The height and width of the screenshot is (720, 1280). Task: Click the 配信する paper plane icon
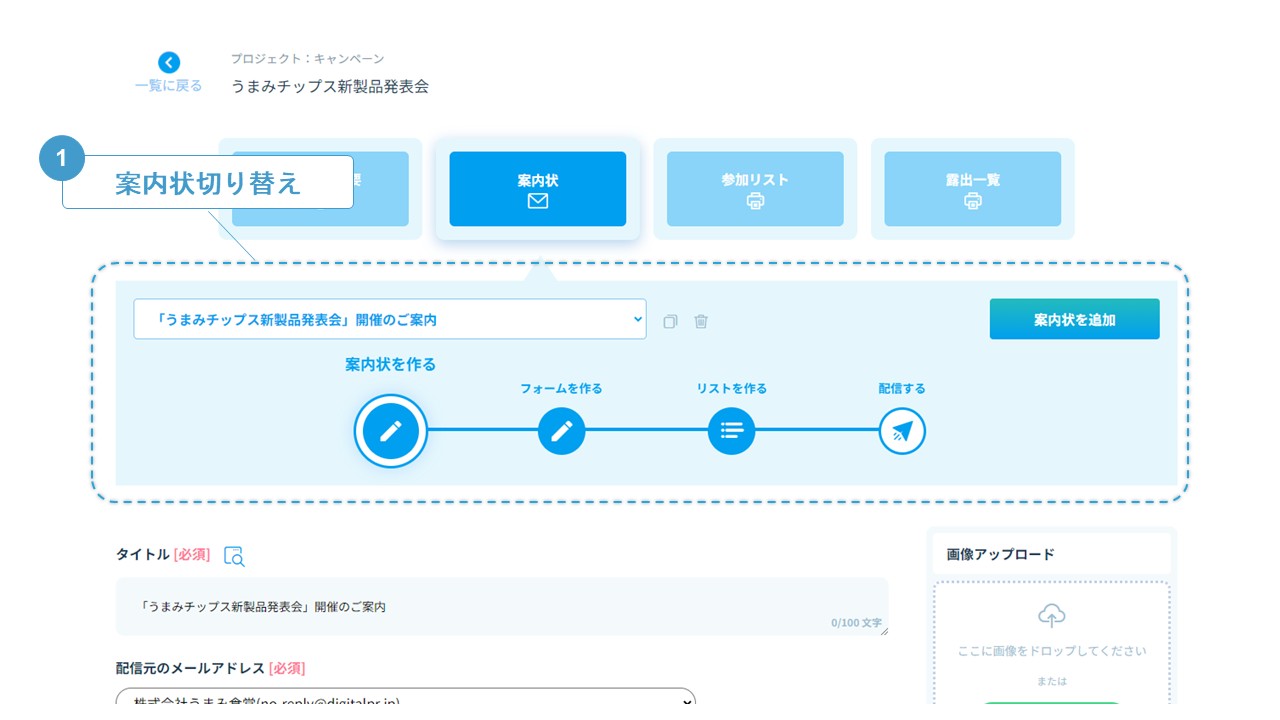[902, 432]
